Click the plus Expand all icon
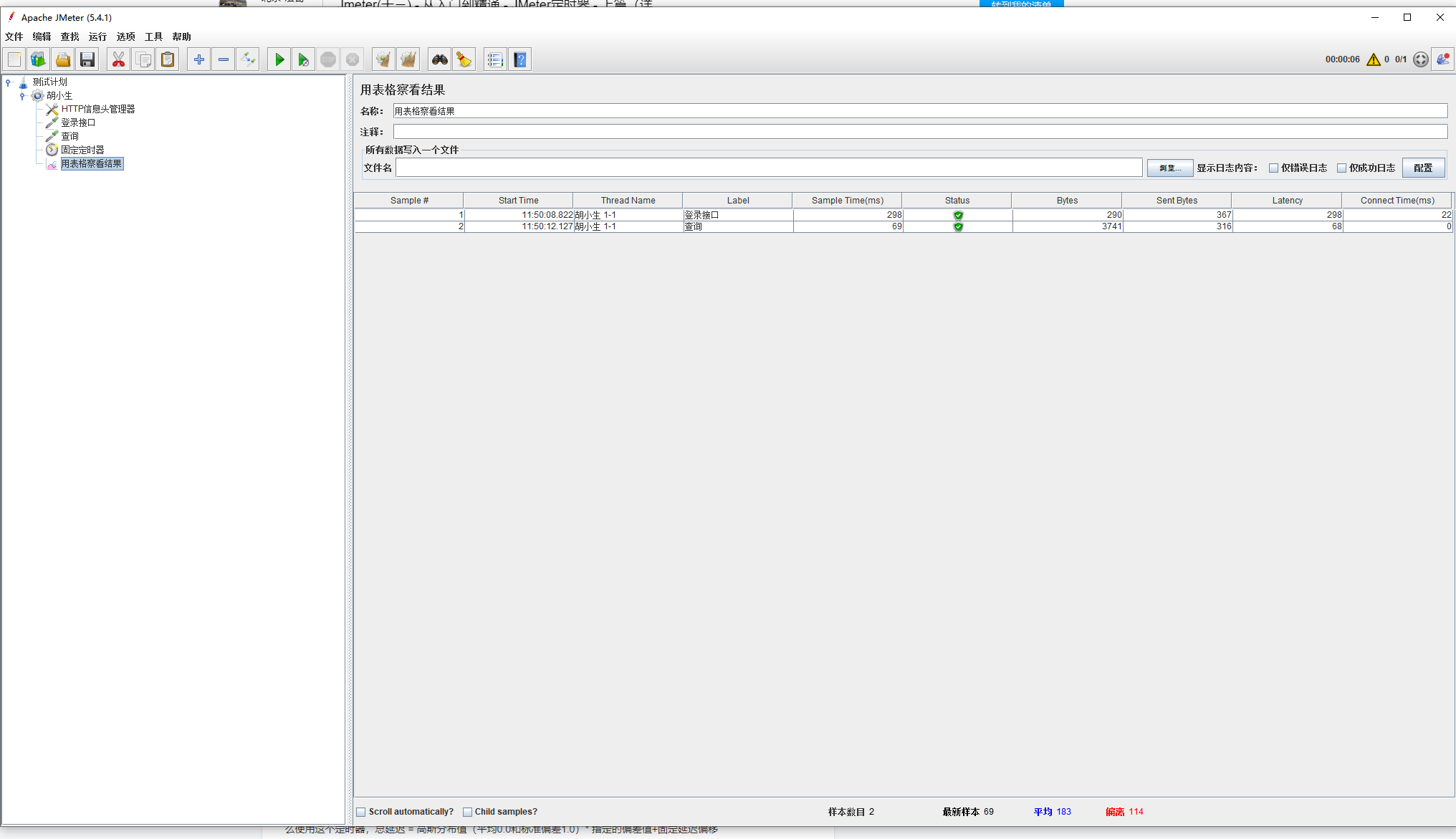 199,60
